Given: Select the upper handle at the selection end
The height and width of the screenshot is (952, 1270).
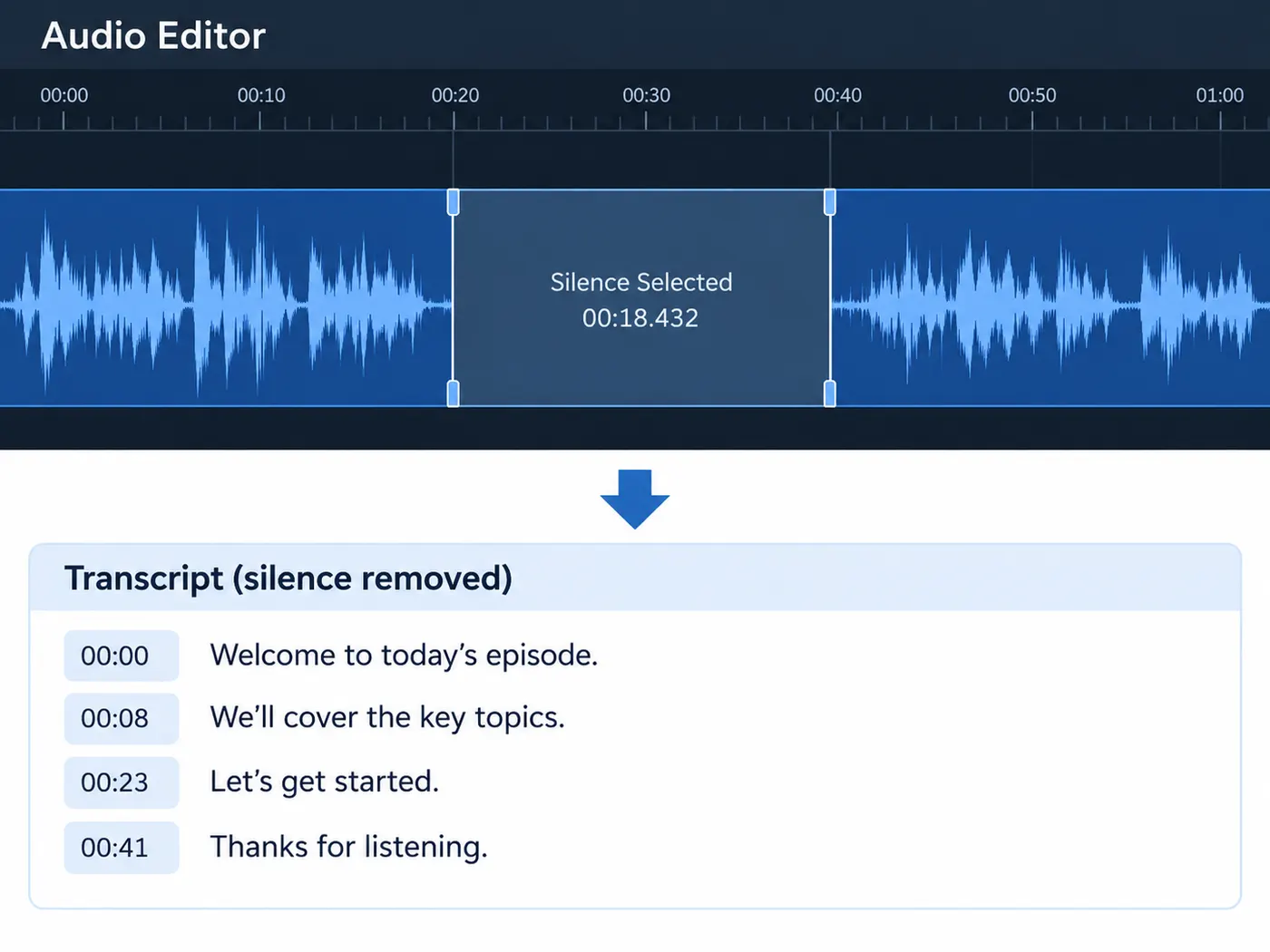Looking at the screenshot, I should pos(830,202).
